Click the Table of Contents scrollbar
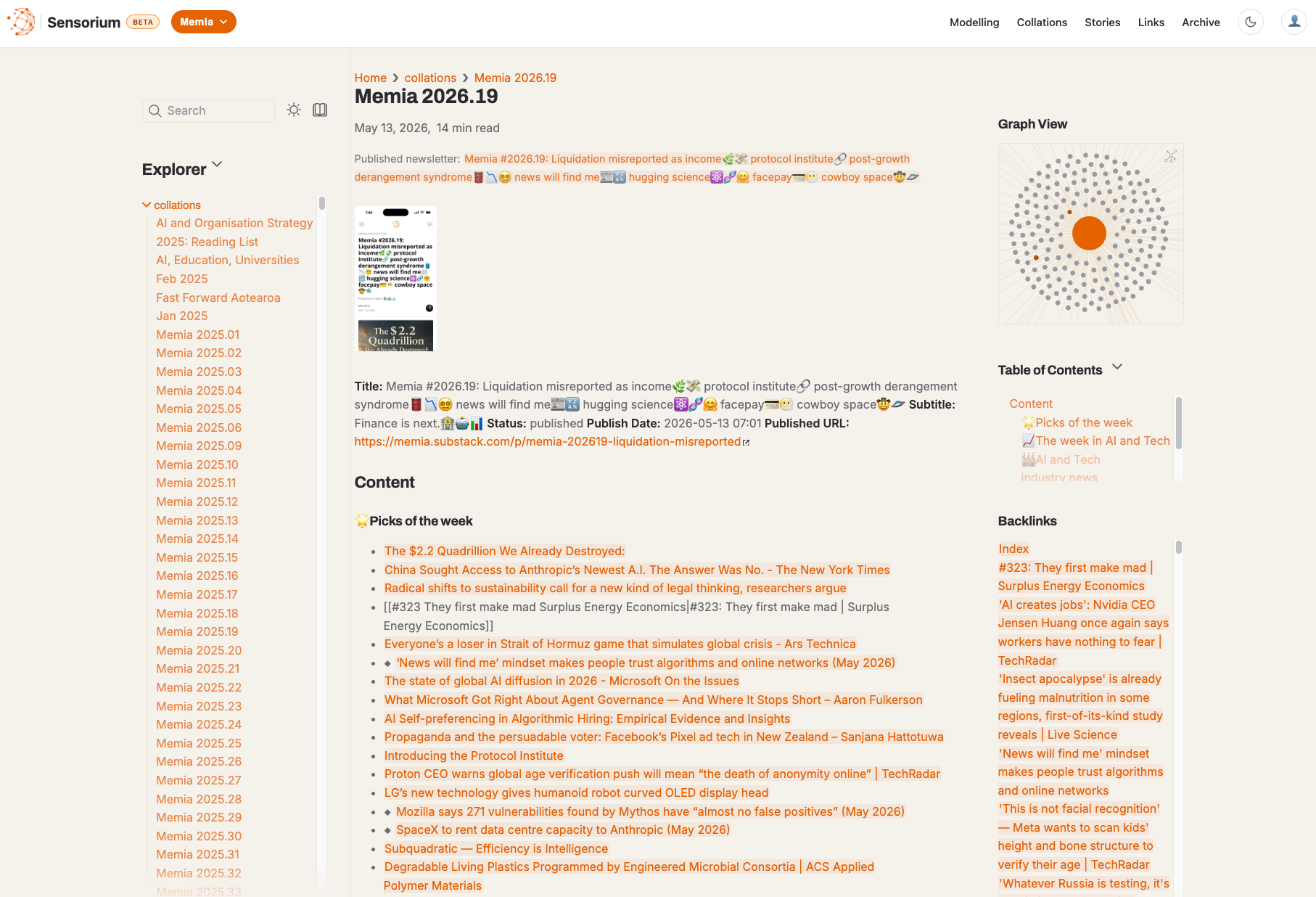1316x897 pixels. 1179,422
